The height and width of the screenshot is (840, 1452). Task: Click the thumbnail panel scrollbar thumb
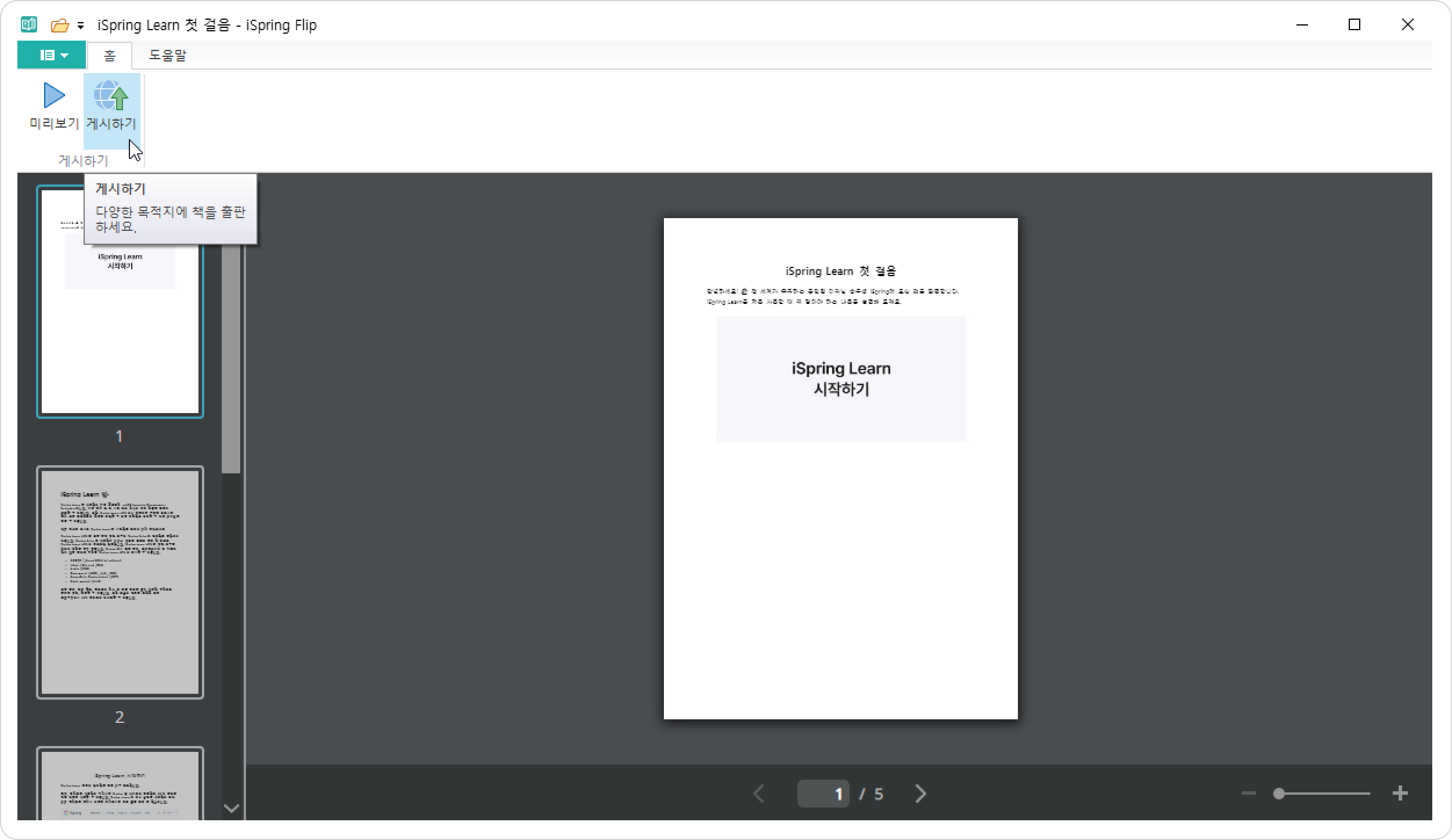(231, 359)
